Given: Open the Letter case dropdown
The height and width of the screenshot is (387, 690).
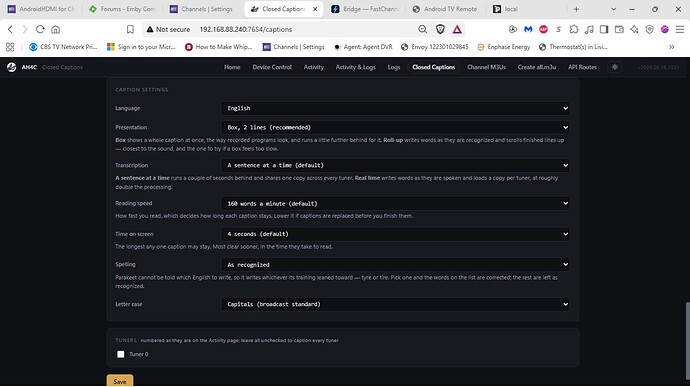Looking at the screenshot, I should pos(395,304).
